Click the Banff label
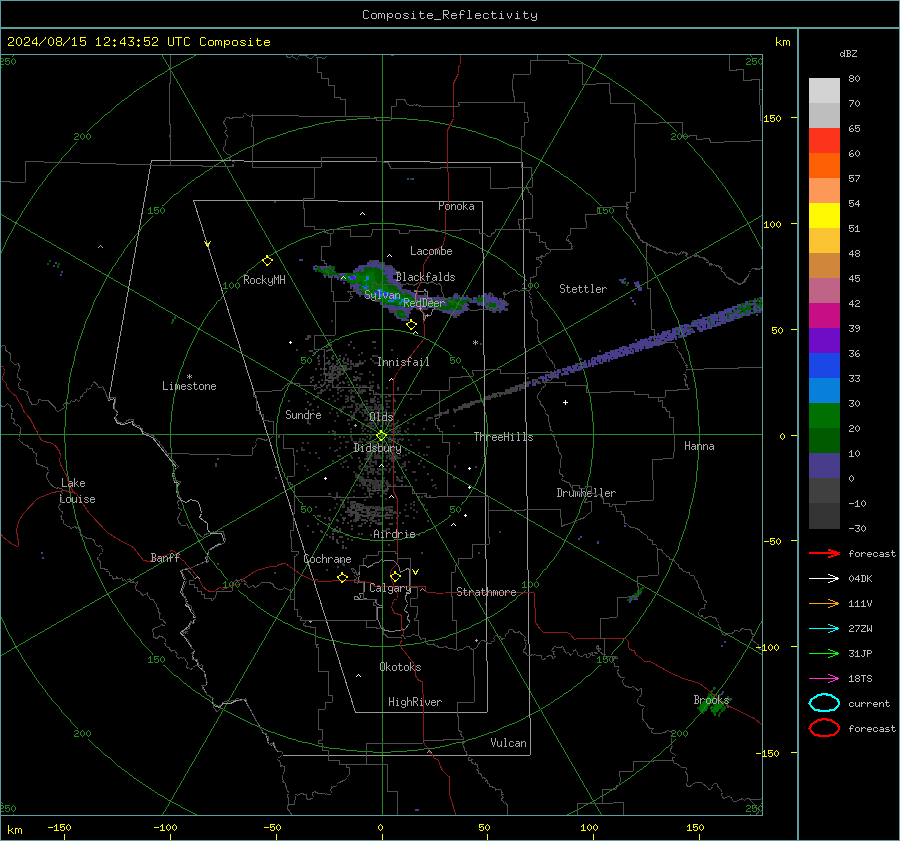Viewport: 900px width, 841px height. [165, 557]
